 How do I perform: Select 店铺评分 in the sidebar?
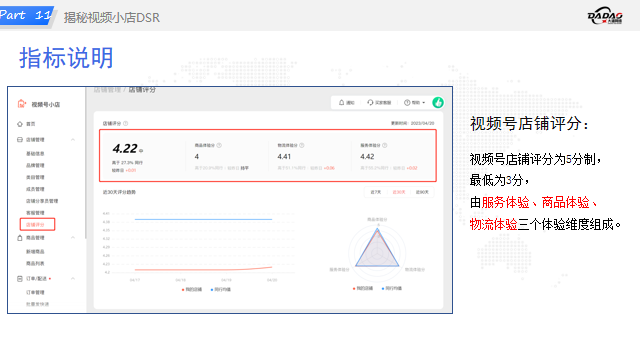coord(37,224)
